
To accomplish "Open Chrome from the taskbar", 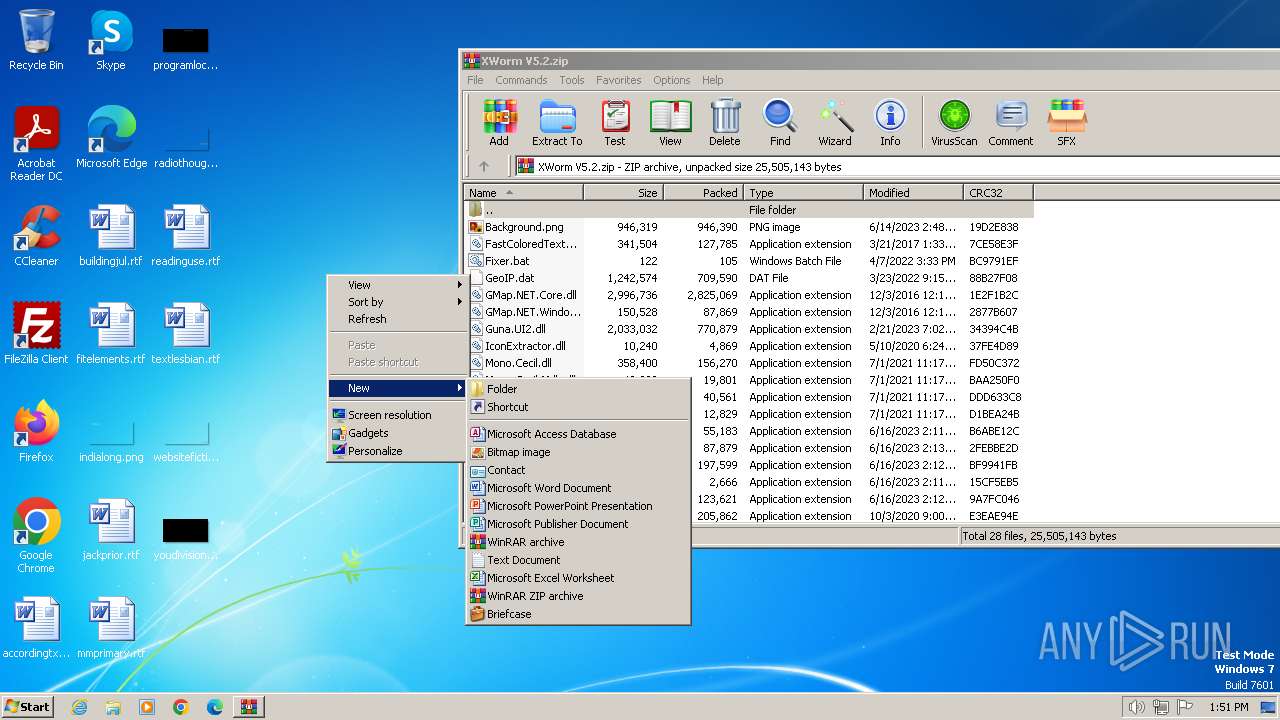I will [181, 707].
